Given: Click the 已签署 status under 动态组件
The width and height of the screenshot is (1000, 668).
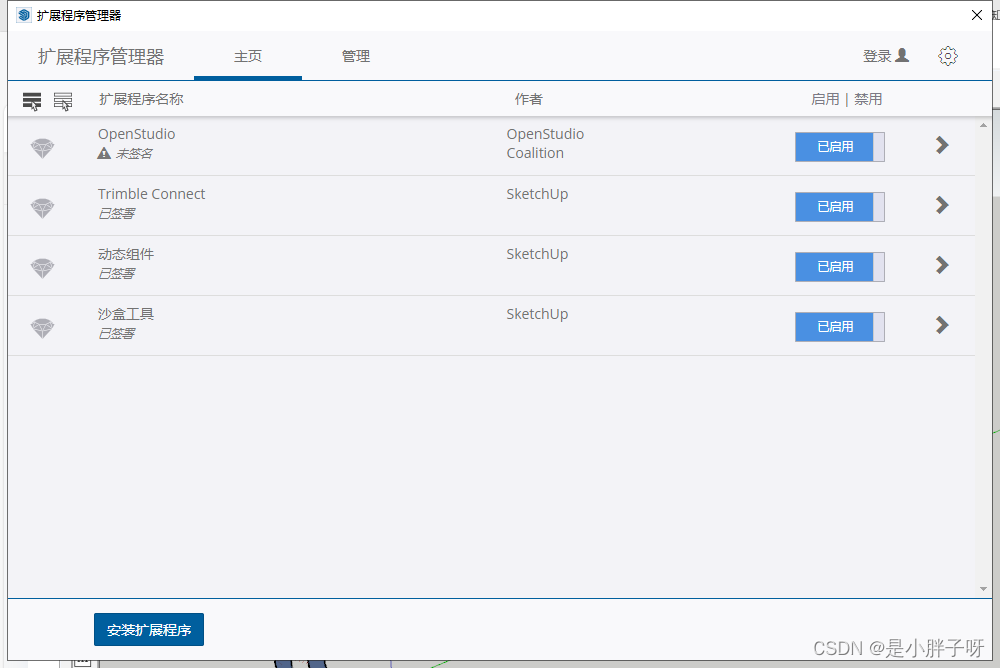Looking at the screenshot, I should pos(116,274).
